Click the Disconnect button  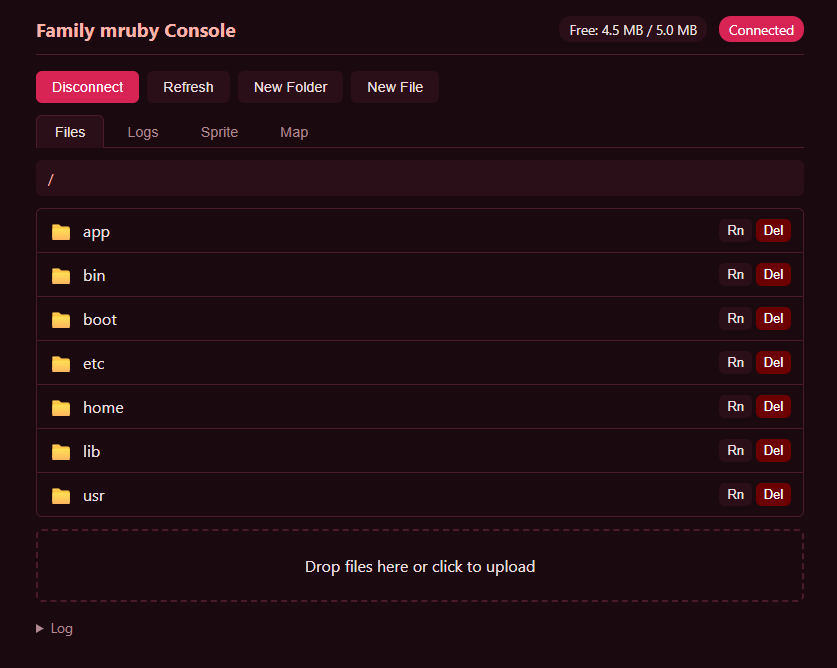pyautogui.click(x=88, y=87)
